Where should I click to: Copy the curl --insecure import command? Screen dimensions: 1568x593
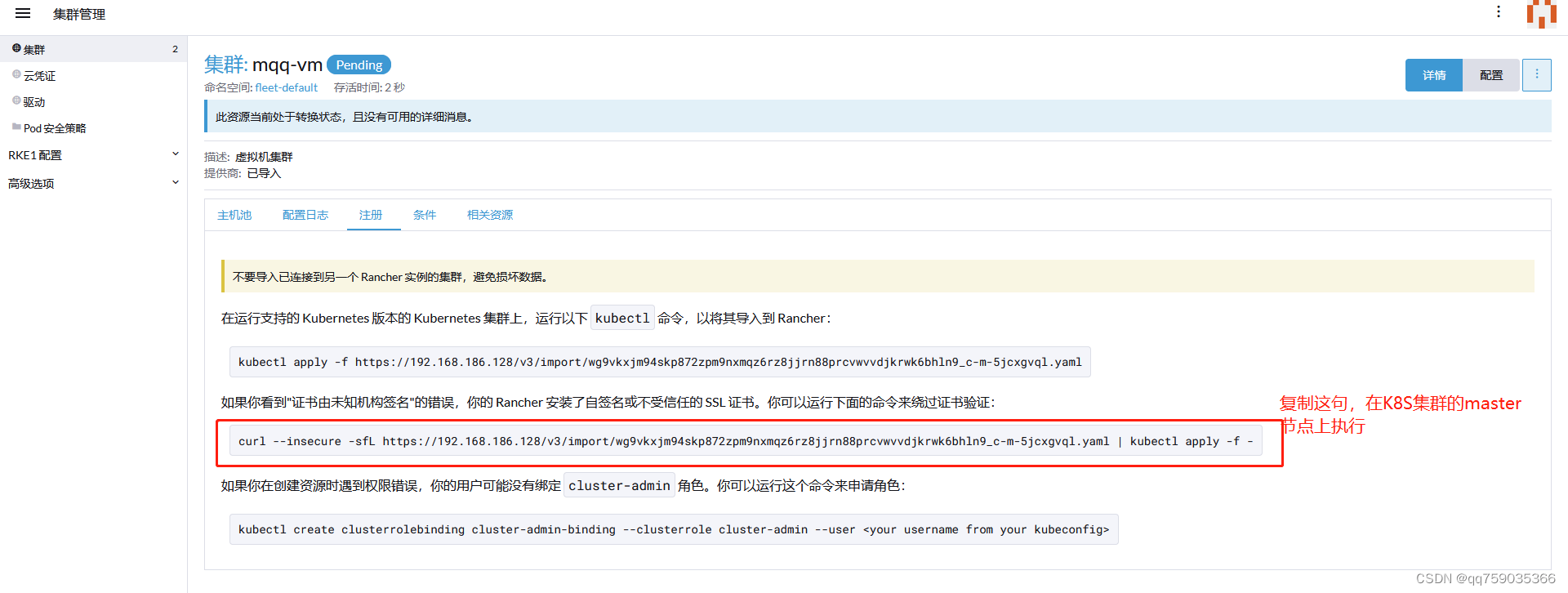click(746, 441)
